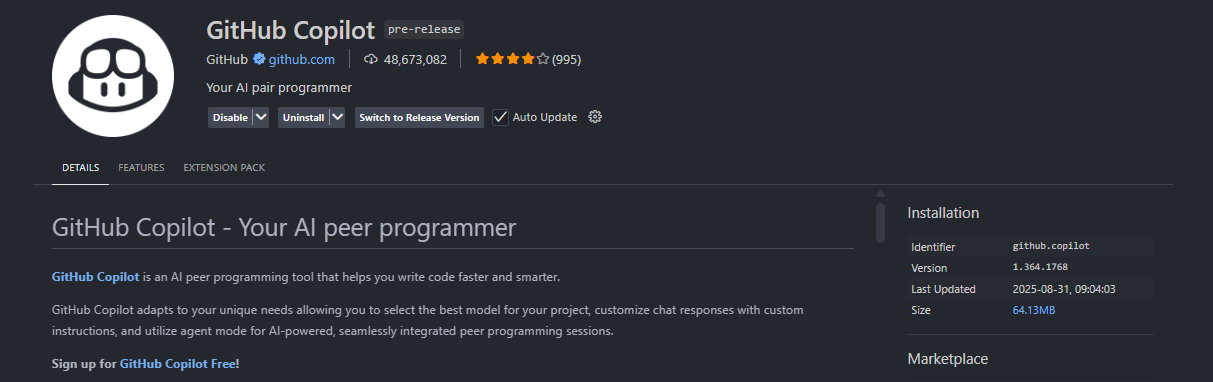This screenshot has width=1213, height=382.
Task: Open the extension settings gear icon
Action: 595,117
